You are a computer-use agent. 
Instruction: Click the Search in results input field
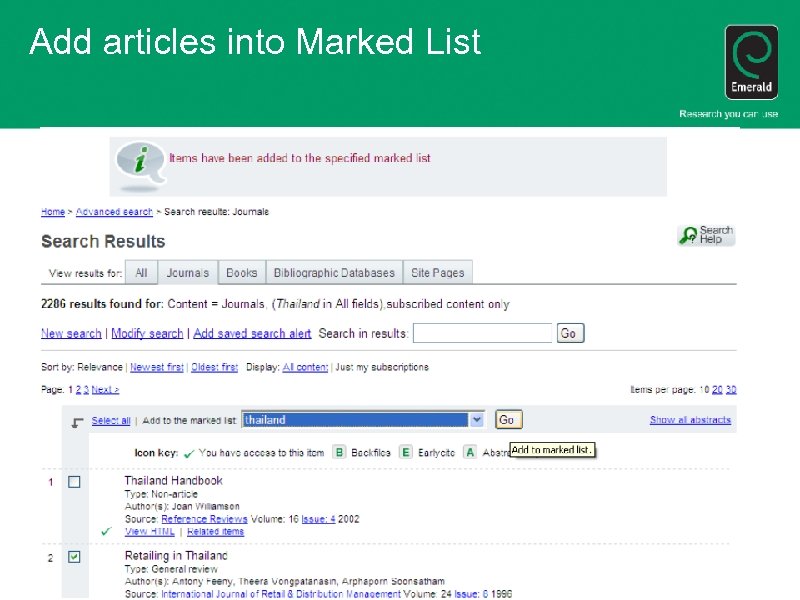(482, 332)
